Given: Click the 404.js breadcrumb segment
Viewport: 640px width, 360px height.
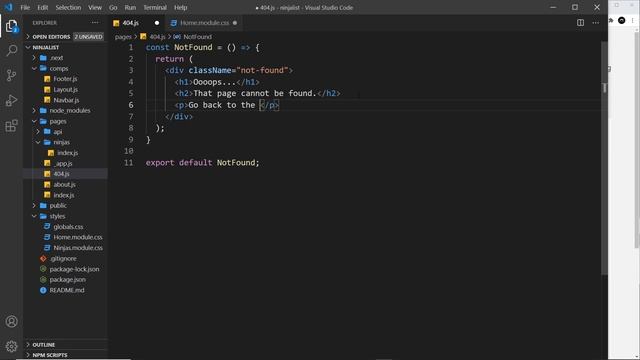Looking at the screenshot, I should click(153, 37).
